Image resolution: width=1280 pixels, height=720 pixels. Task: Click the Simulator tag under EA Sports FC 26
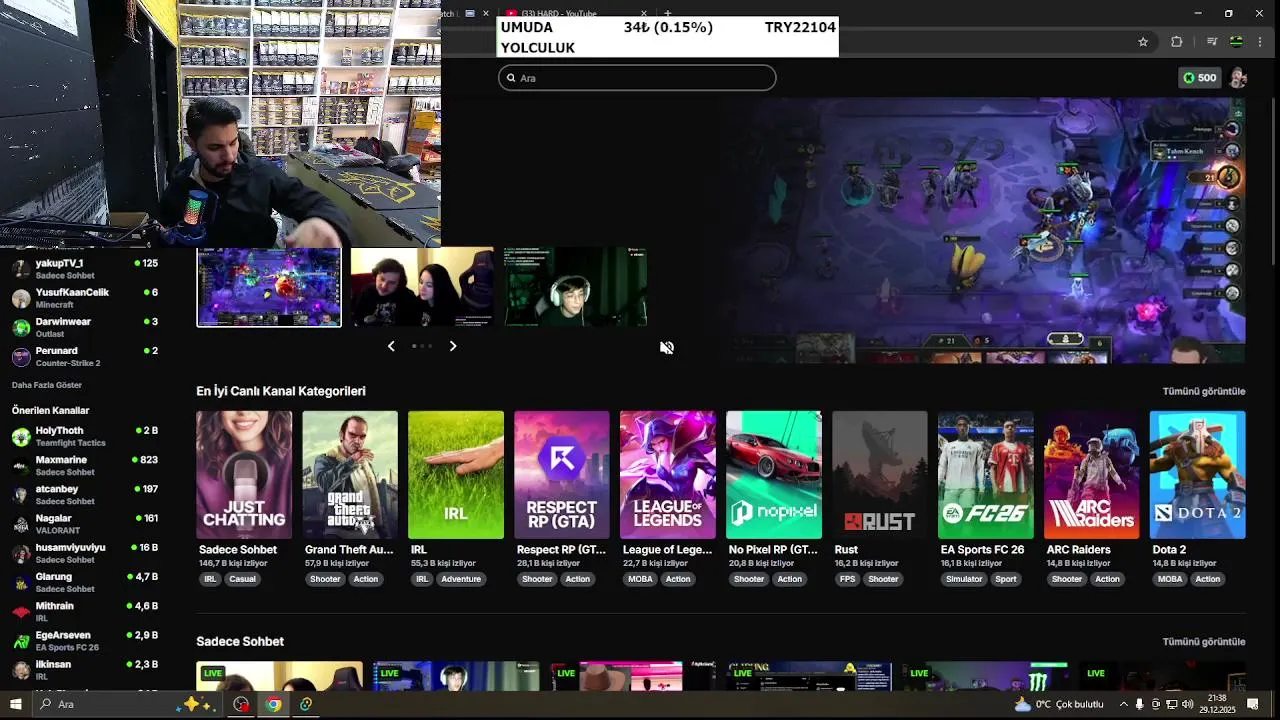964,579
